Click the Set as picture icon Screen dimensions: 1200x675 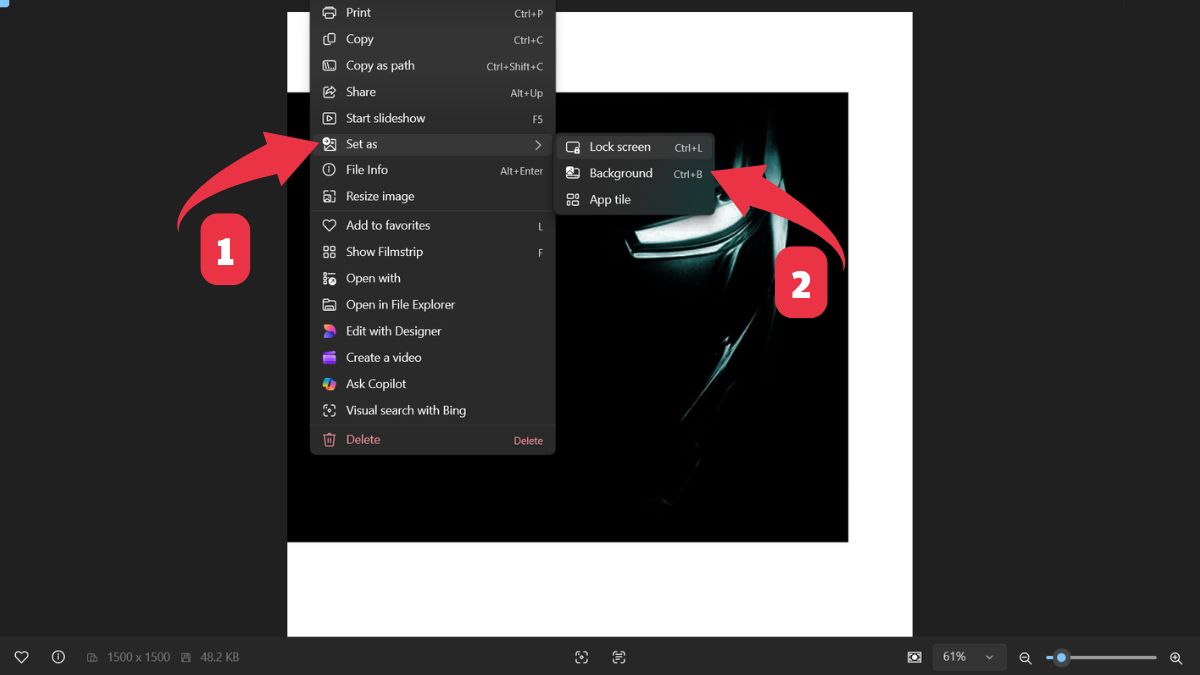[329, 144]
